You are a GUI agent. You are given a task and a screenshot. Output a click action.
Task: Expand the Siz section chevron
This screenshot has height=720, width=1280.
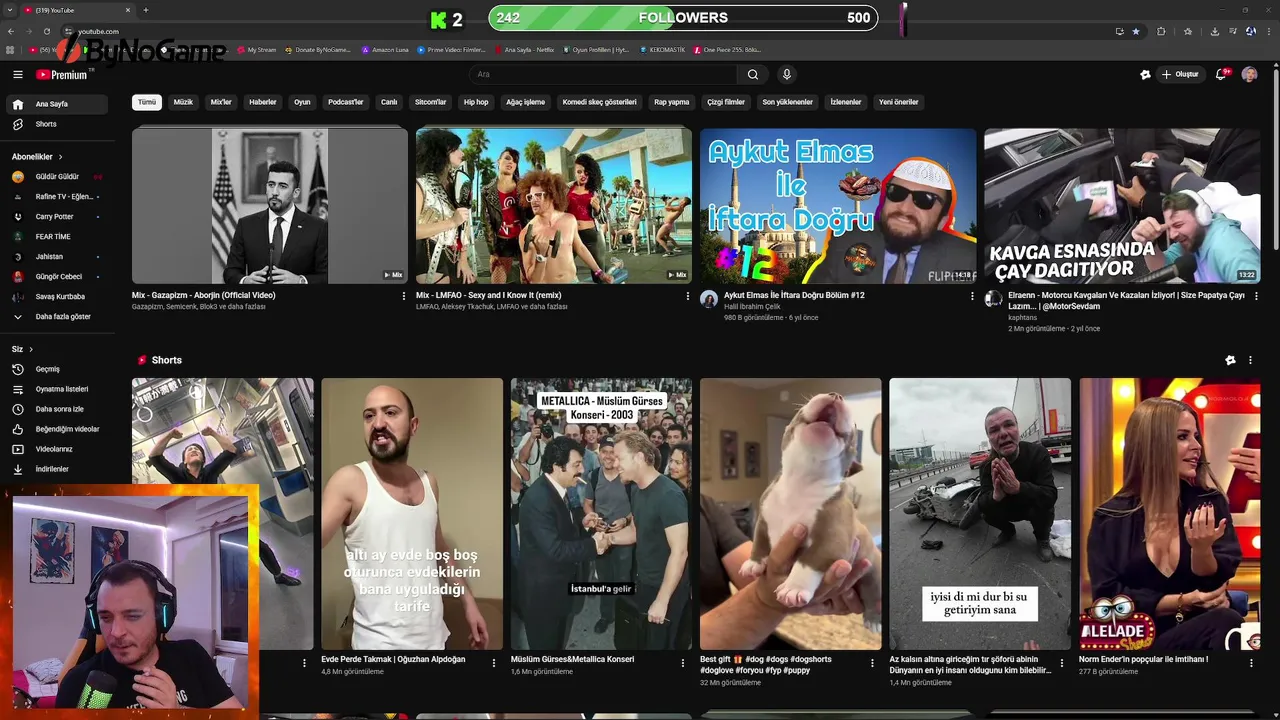tap(31, 349)
